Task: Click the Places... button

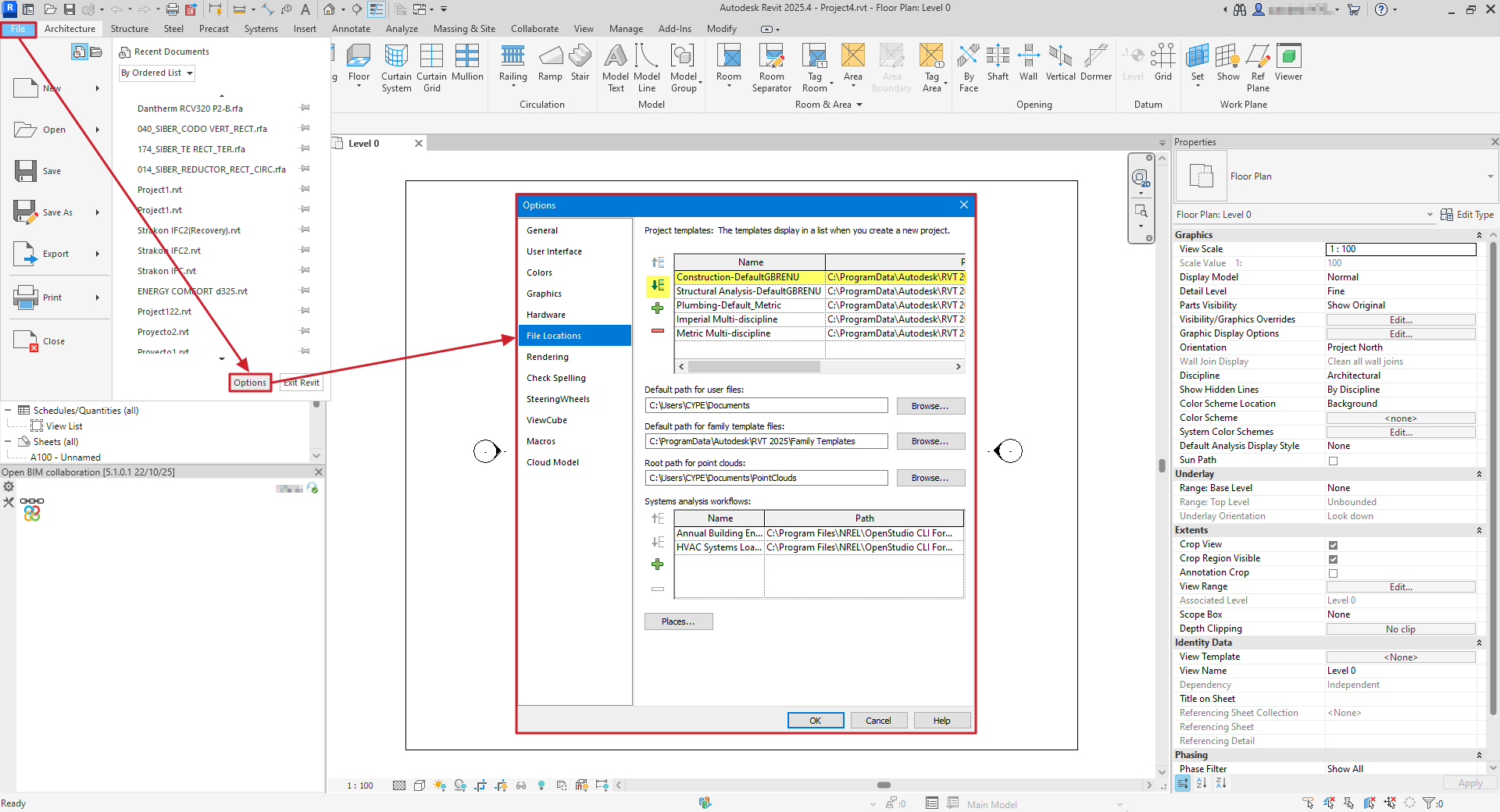Action: point(678,621)
